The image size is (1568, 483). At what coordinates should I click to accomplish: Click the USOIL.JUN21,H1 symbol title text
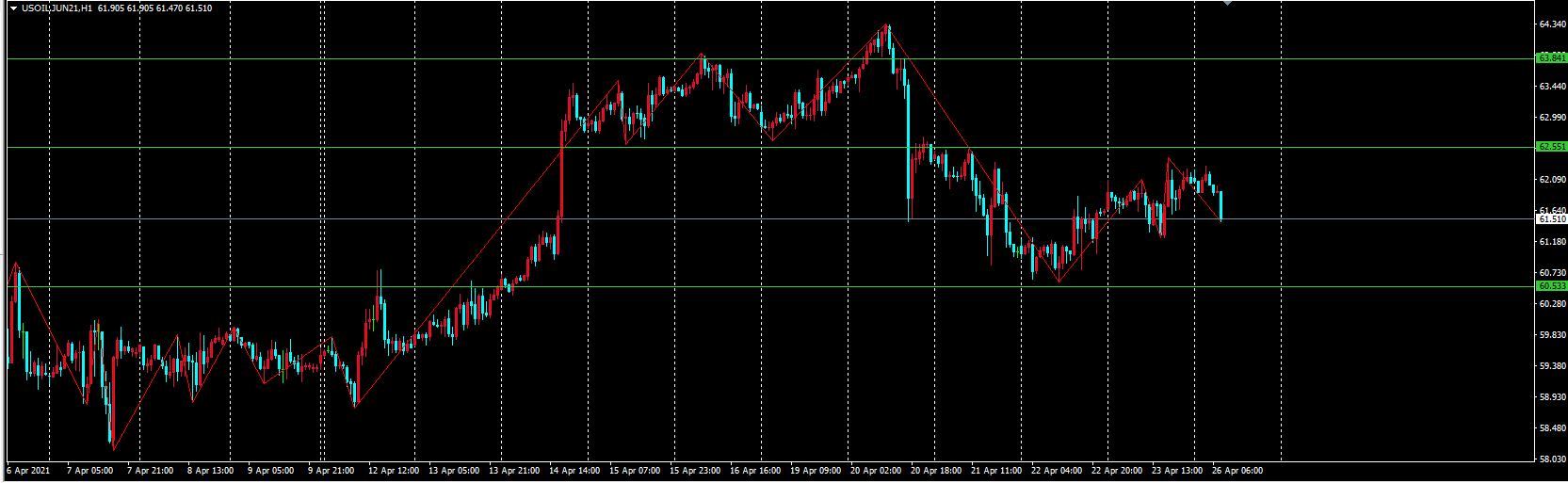click(x=57, y=8)
